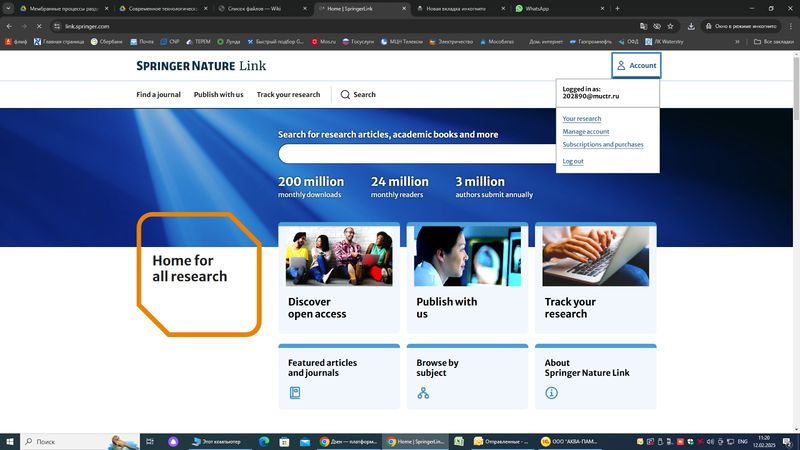Click the tracking protection eye icon
The width and height of the screenshot is (800, 450).
click(657, 26)
